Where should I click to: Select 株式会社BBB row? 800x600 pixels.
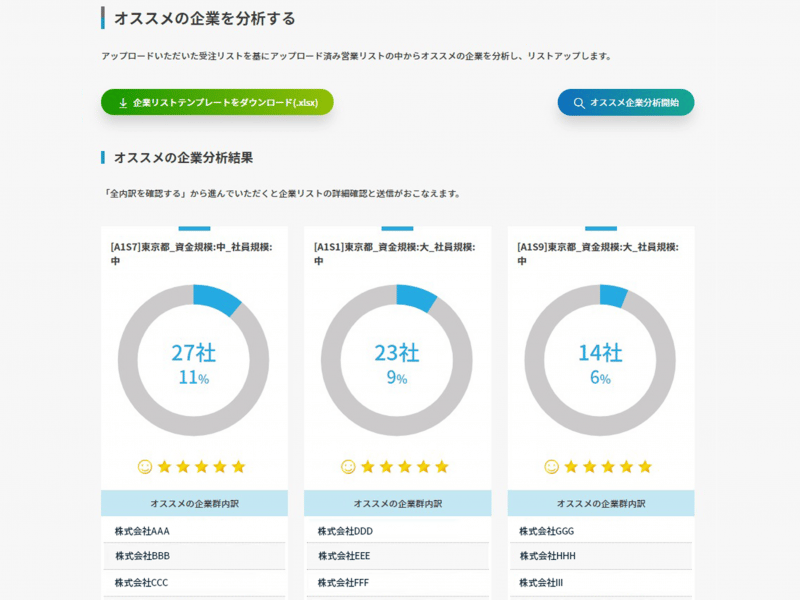pyautogui.click(x=194, y=556)
